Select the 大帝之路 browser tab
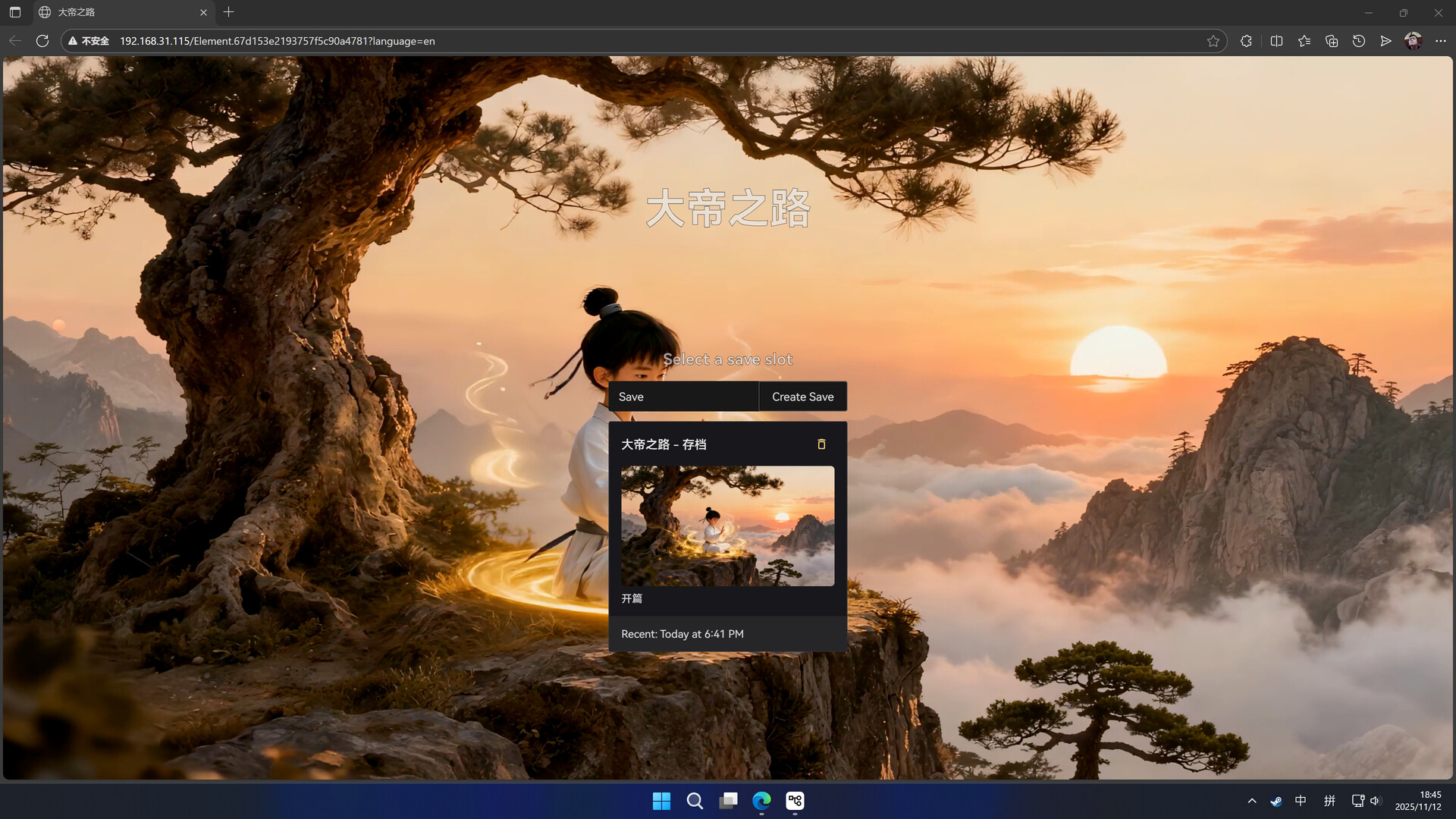This screenshot has height=819, width=1456. coord(114,12)
